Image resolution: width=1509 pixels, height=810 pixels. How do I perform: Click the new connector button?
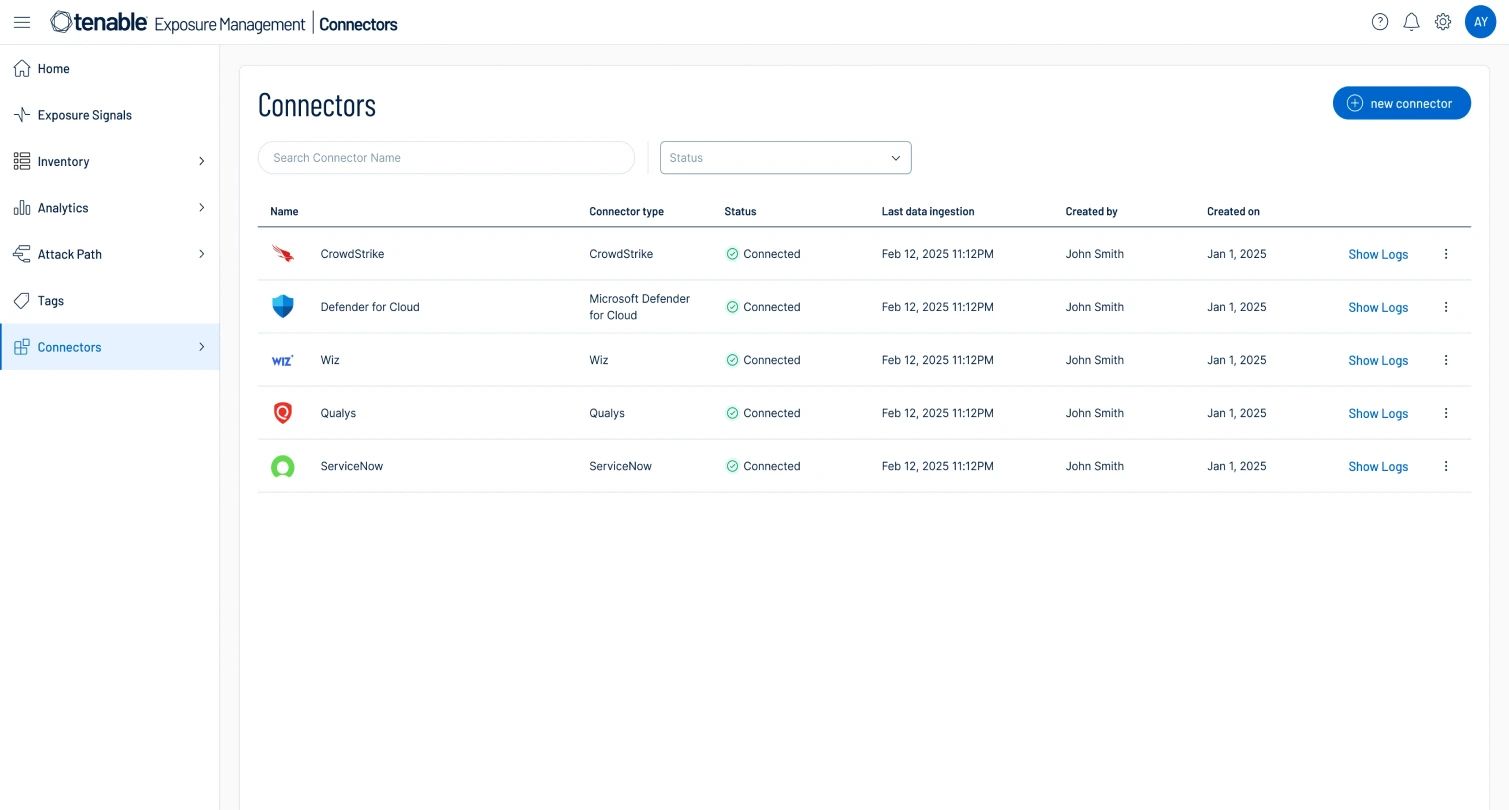coord(1401,103)
